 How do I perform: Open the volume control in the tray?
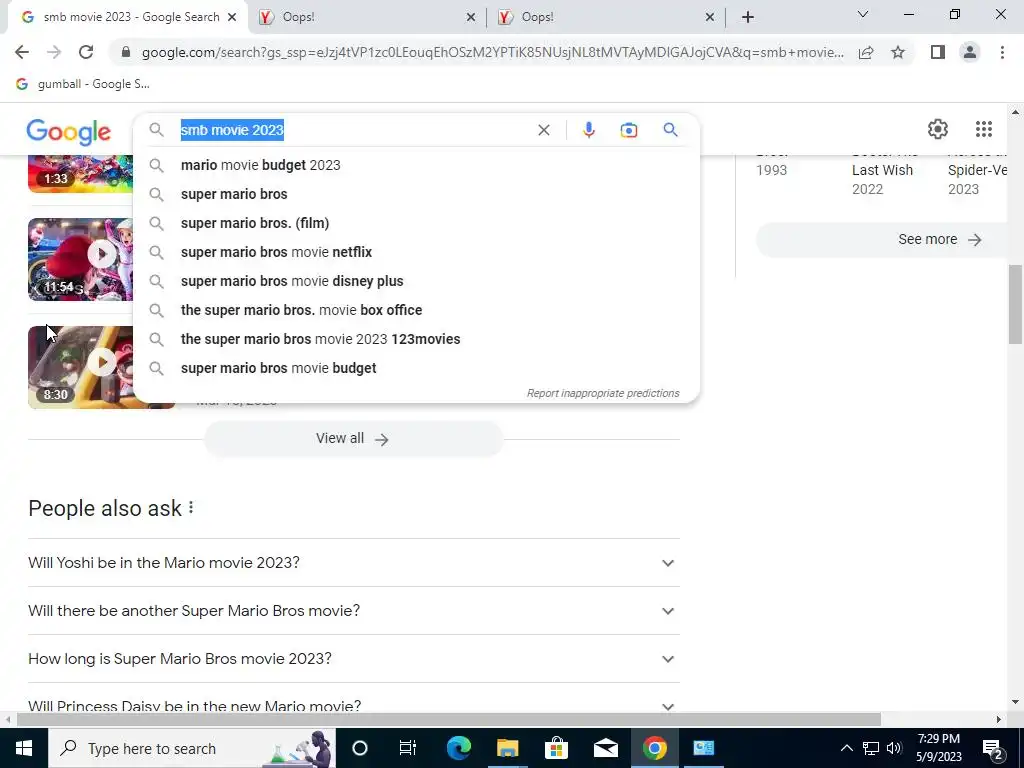click(894, 748)
